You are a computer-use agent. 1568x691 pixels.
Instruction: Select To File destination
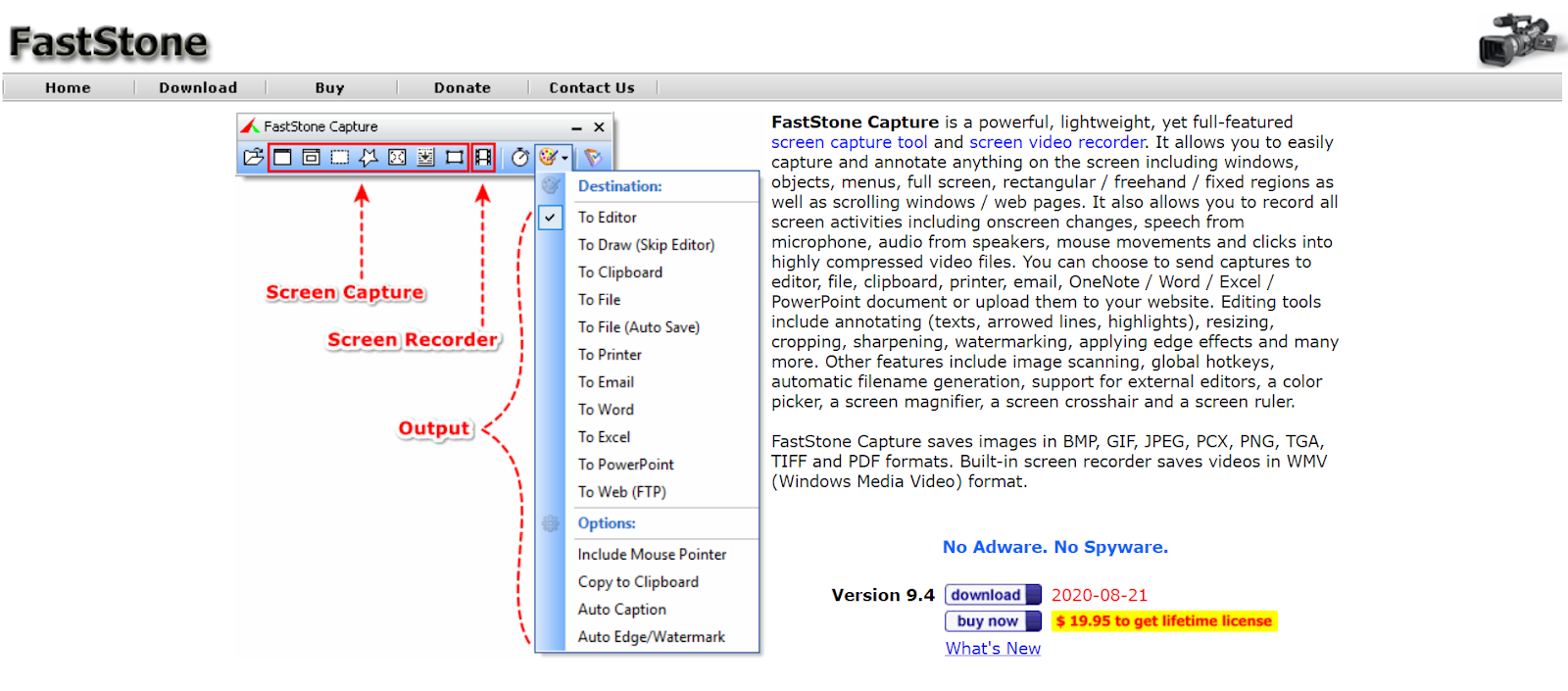pyautogui.click(x=599, y=300)
